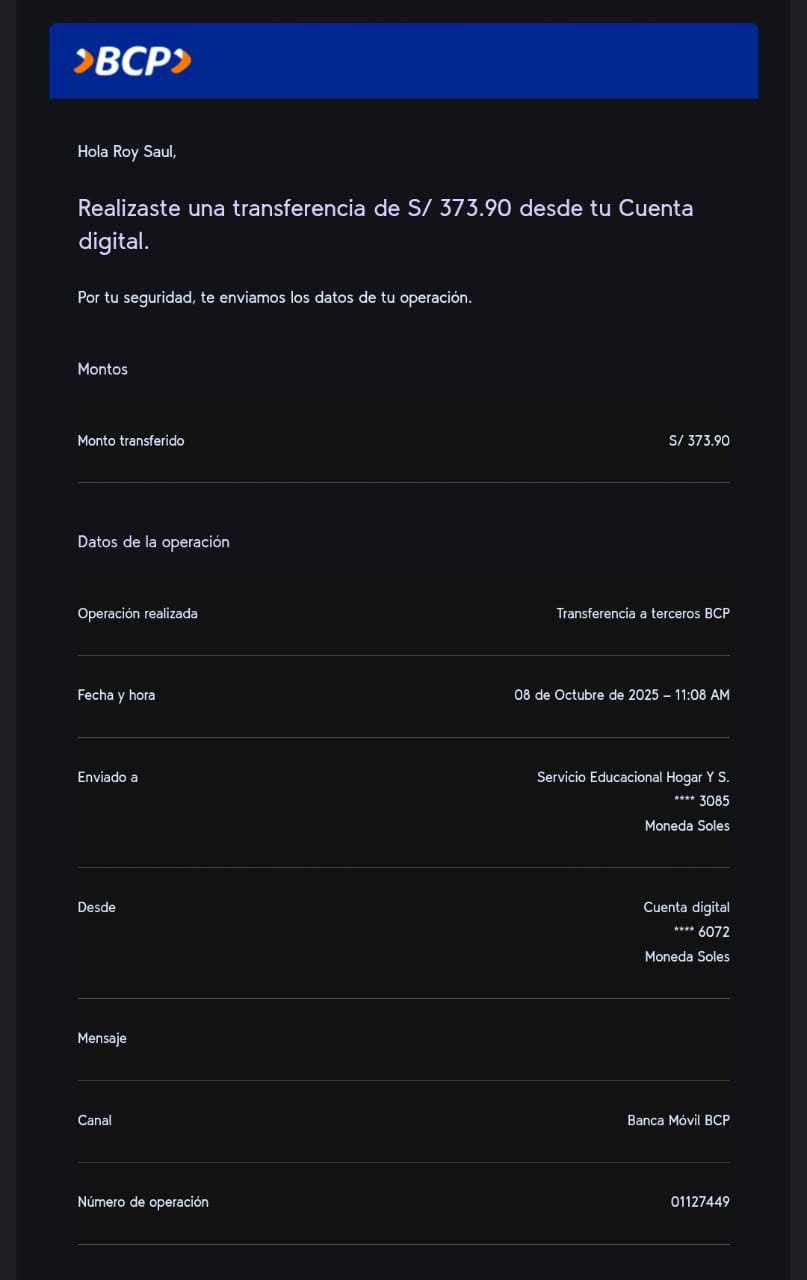Select the "Datos de la operación" heading

(153, 542)
